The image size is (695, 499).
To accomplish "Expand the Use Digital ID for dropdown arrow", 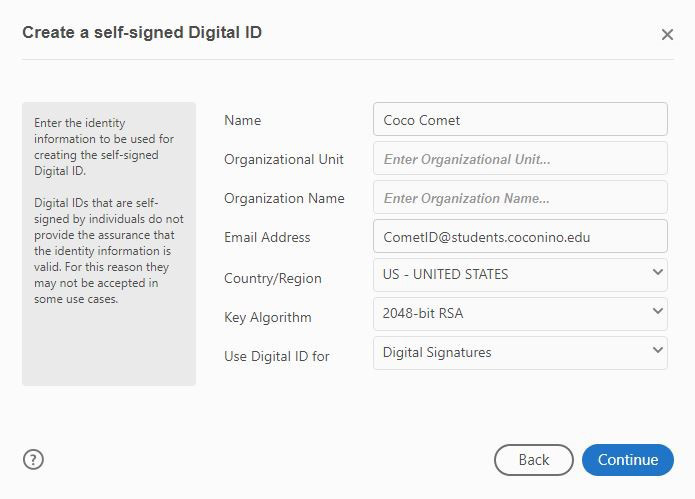I will pos(657,350).
